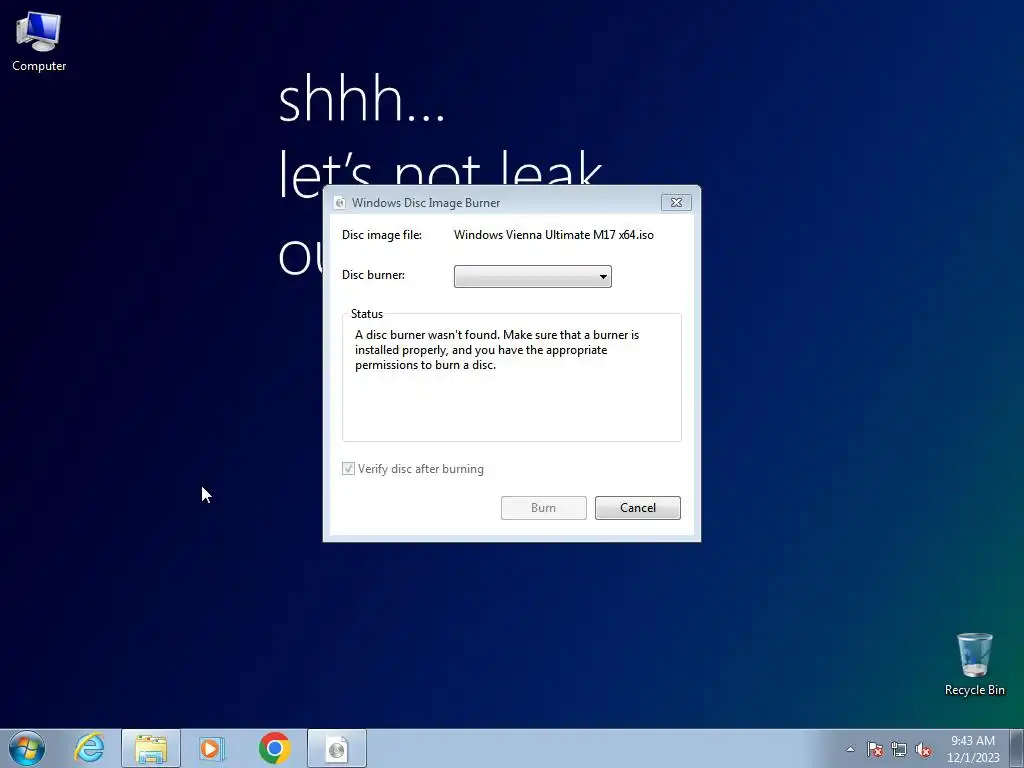
Task: Select the Disc Image Burner taskbar button
Action: point(337,748)
